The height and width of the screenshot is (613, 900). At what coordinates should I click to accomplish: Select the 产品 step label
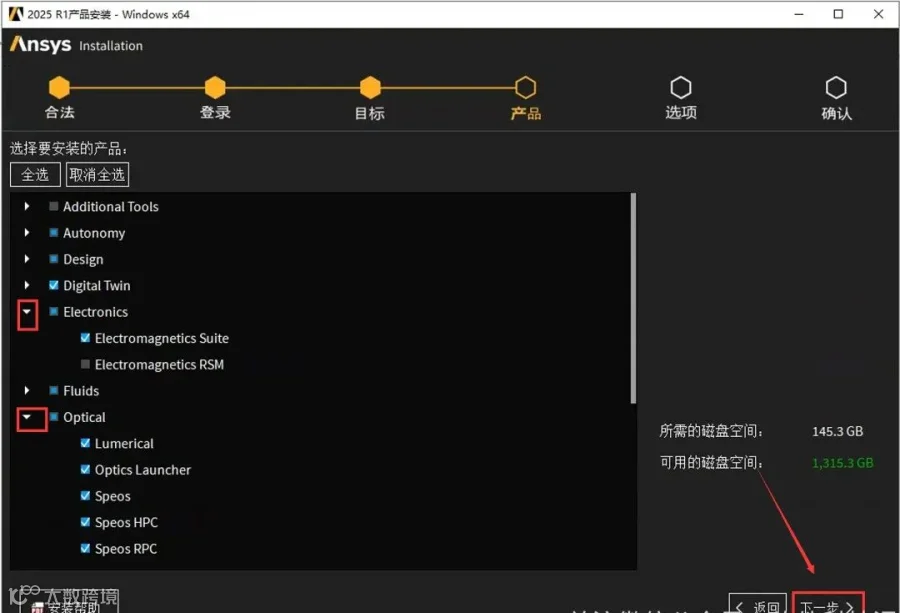[526, 113]
